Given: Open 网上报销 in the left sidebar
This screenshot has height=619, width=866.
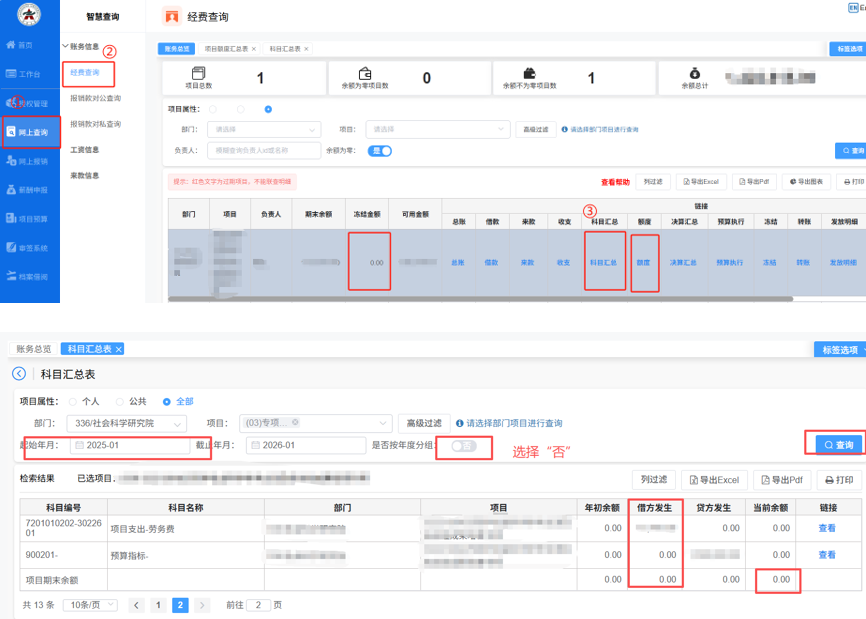Looking at the screenshot, I should point(27,160).
